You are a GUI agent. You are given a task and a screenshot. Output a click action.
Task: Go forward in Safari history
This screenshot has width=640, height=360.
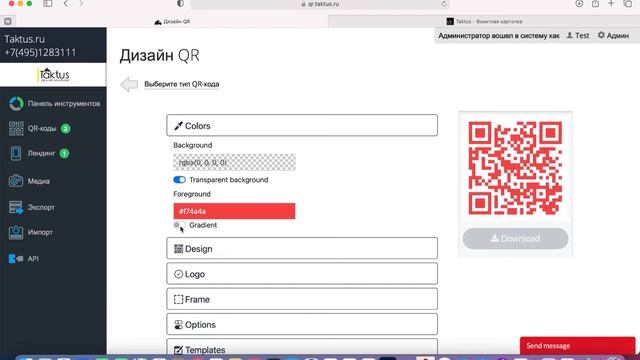81,4
